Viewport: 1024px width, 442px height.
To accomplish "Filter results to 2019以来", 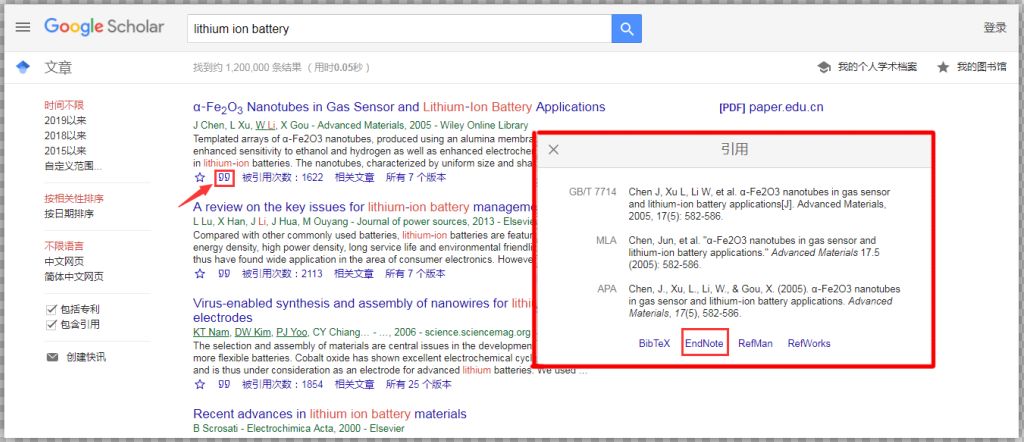I will 65,120.
